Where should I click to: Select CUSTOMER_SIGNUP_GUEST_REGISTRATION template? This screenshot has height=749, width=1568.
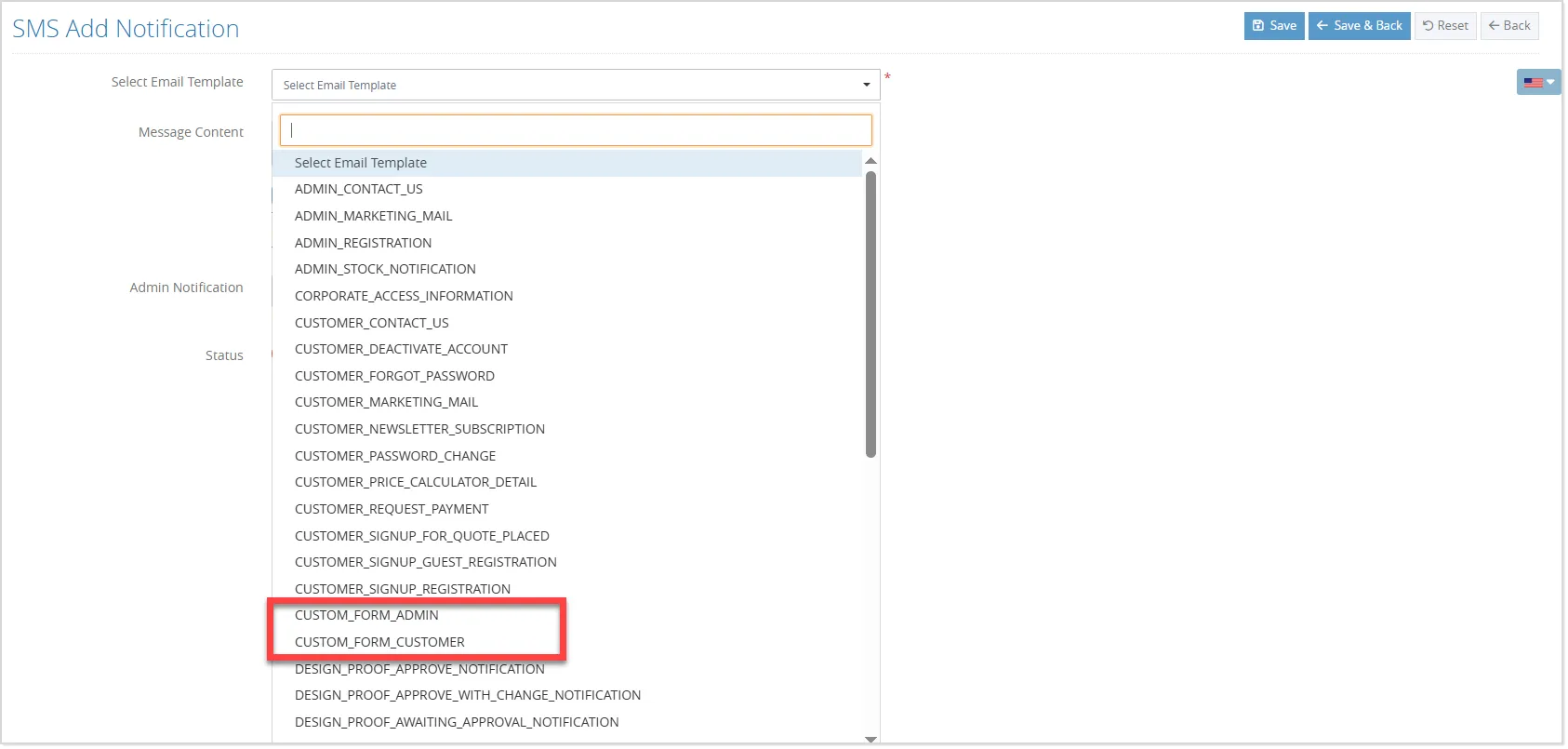pos(567,562)
